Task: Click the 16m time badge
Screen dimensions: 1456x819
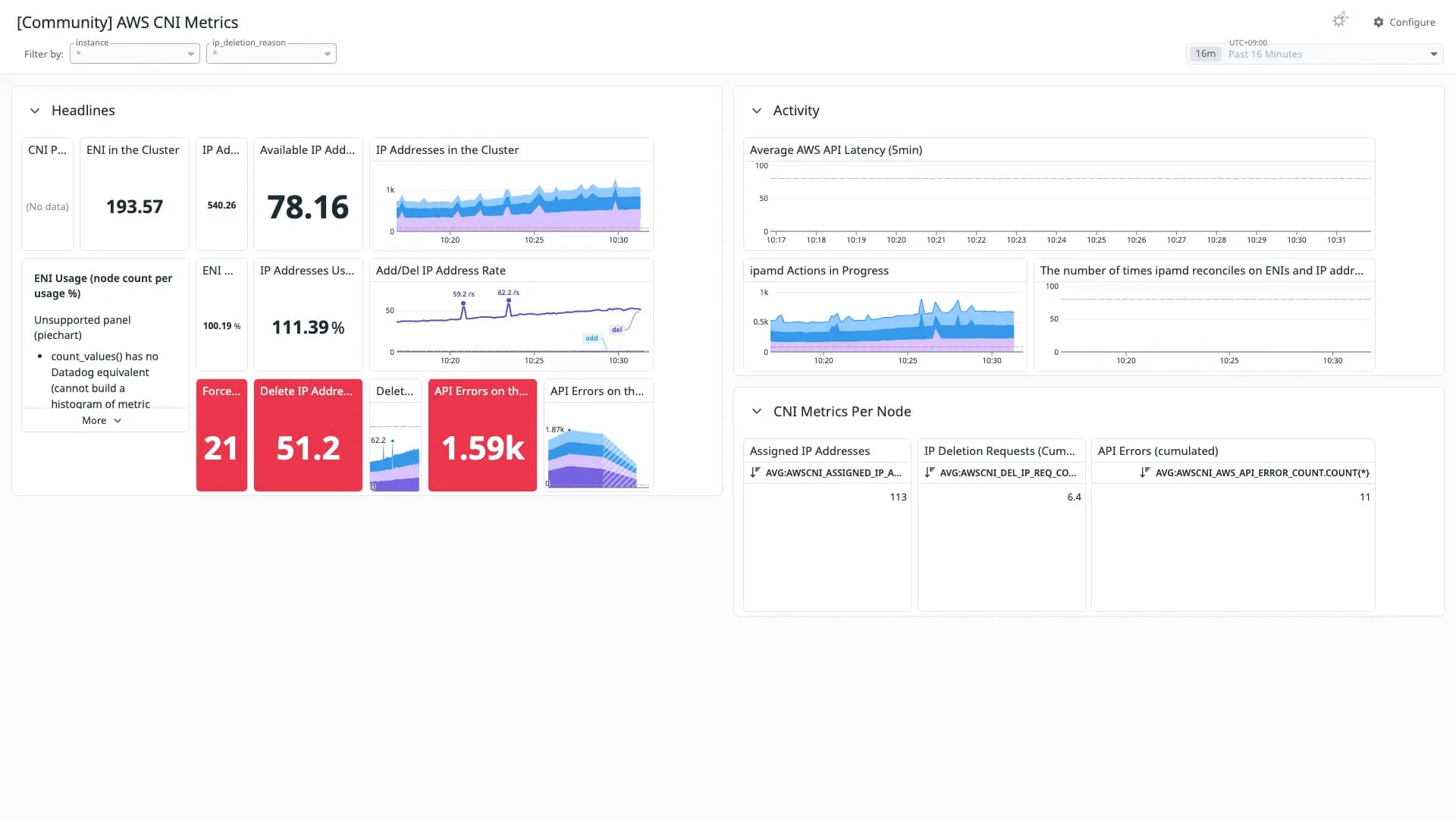Action: [1205, 54]
